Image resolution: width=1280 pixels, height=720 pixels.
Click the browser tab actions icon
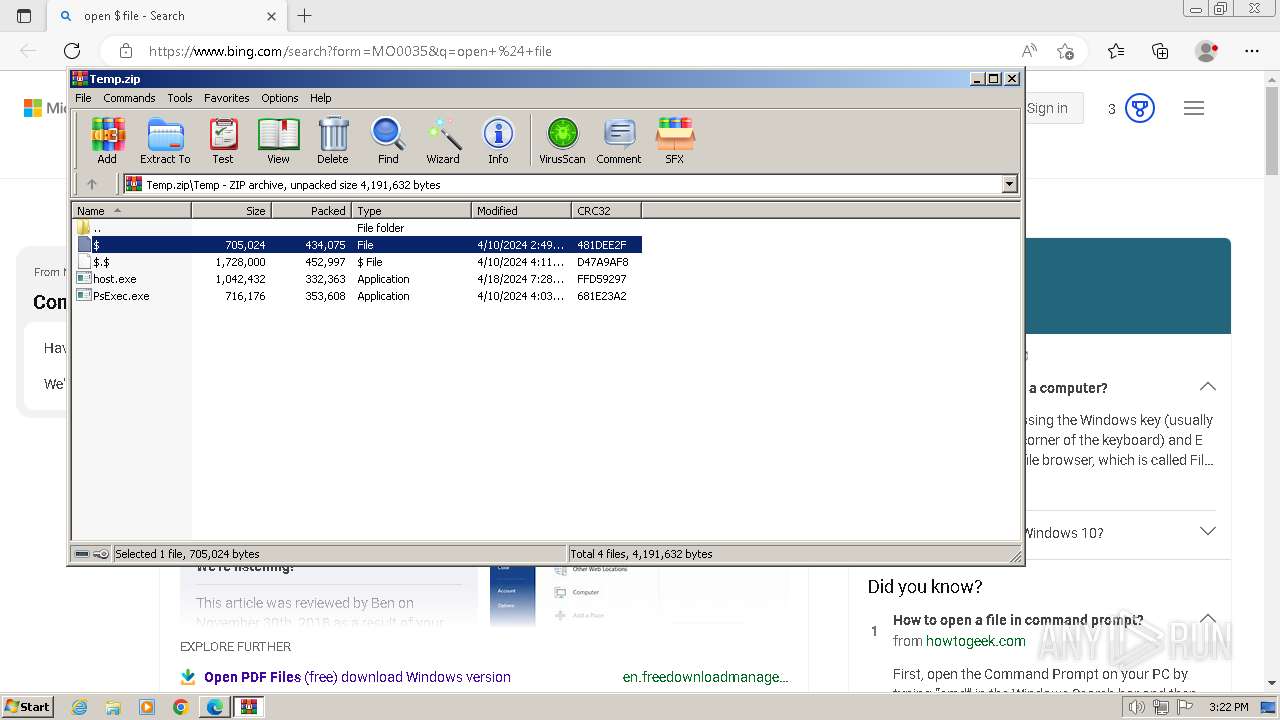tap(24, 16)
